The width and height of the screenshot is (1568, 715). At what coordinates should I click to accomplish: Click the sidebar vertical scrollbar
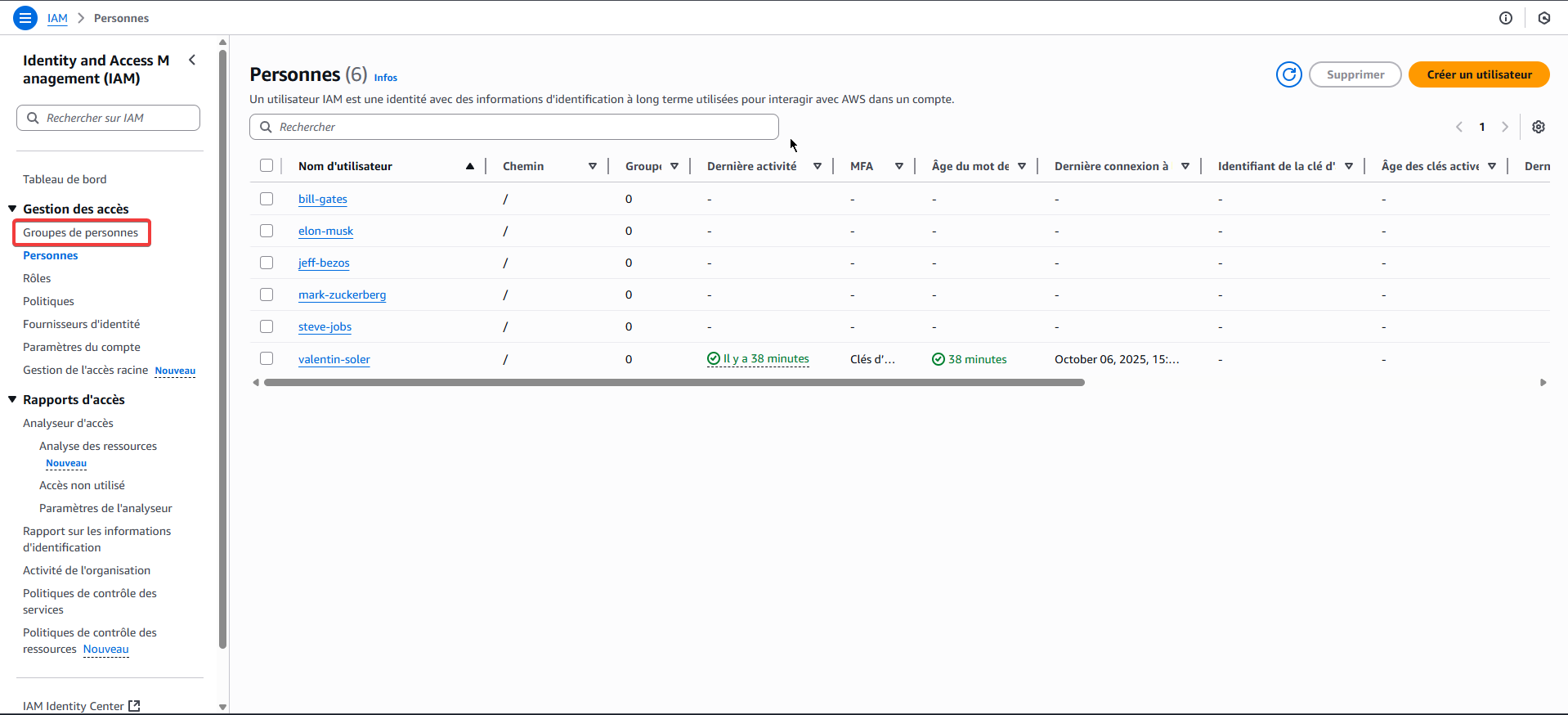click(222, 349)
